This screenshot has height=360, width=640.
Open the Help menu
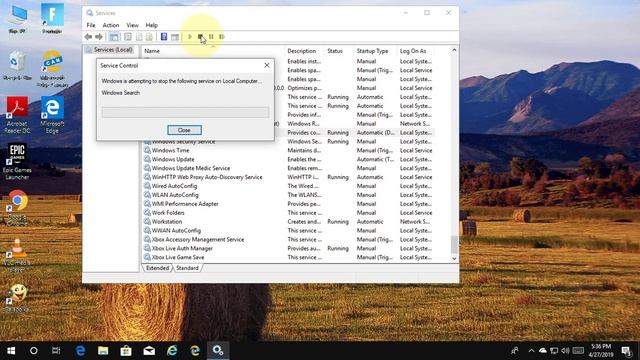[151, 25]
